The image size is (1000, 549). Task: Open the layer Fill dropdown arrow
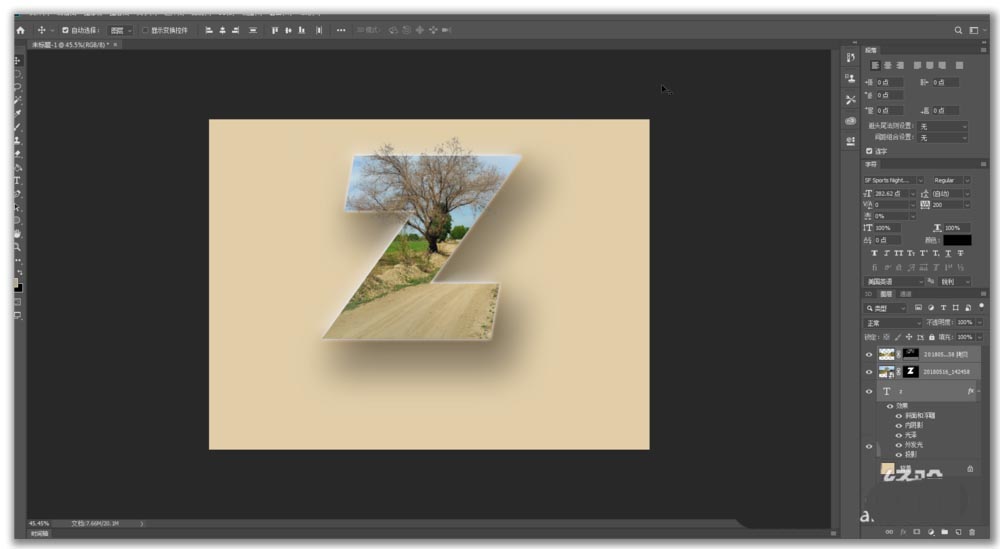(x=980, y=337)
